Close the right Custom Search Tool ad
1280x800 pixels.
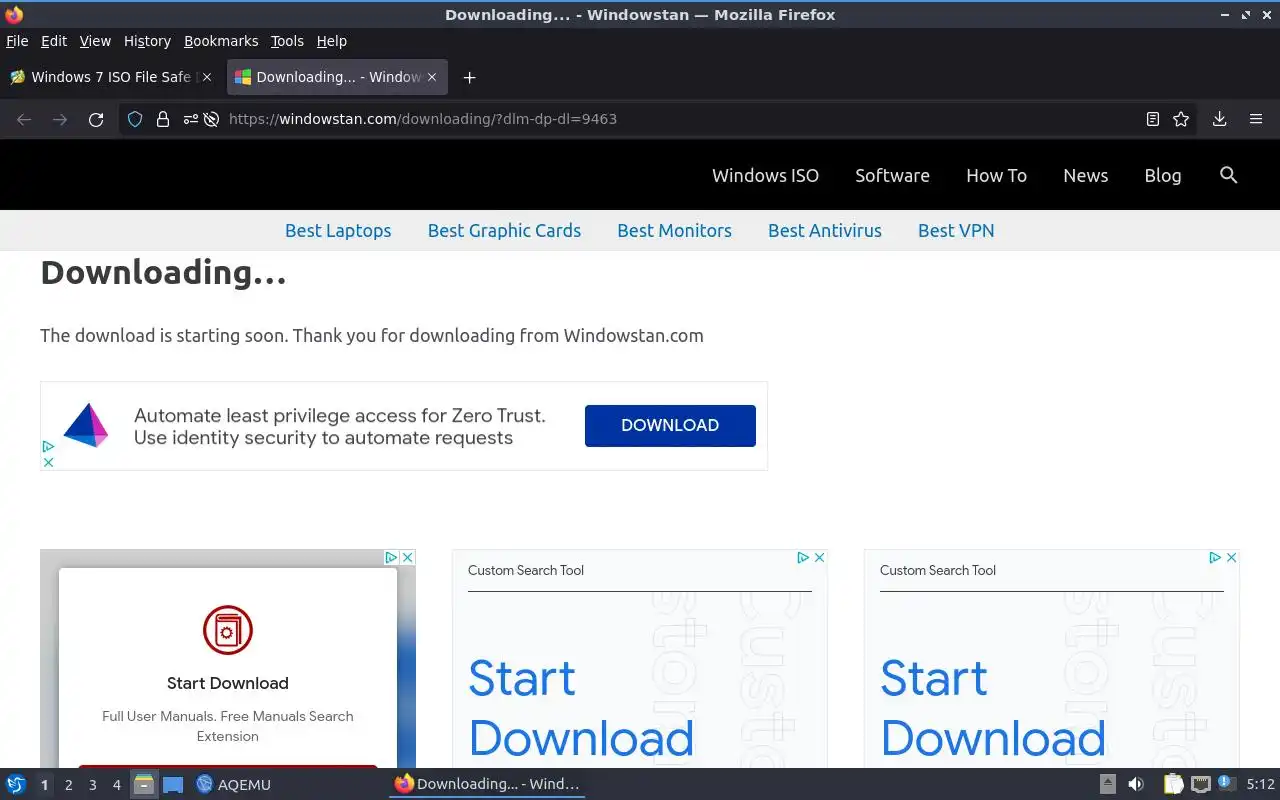(1231, 557)
